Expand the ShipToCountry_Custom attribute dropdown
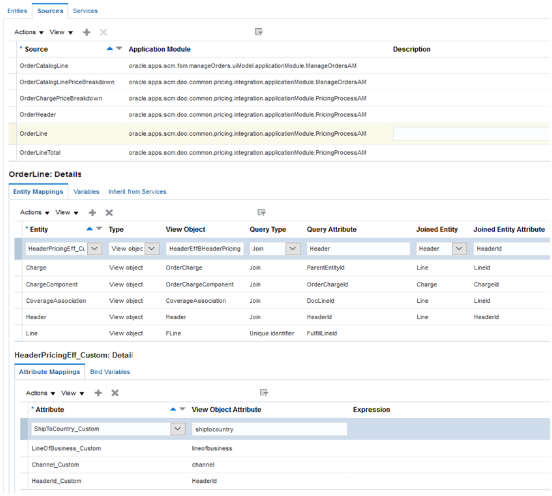Image resolution: width=552 pixels, height=496 pixels. tap(178, 429)
